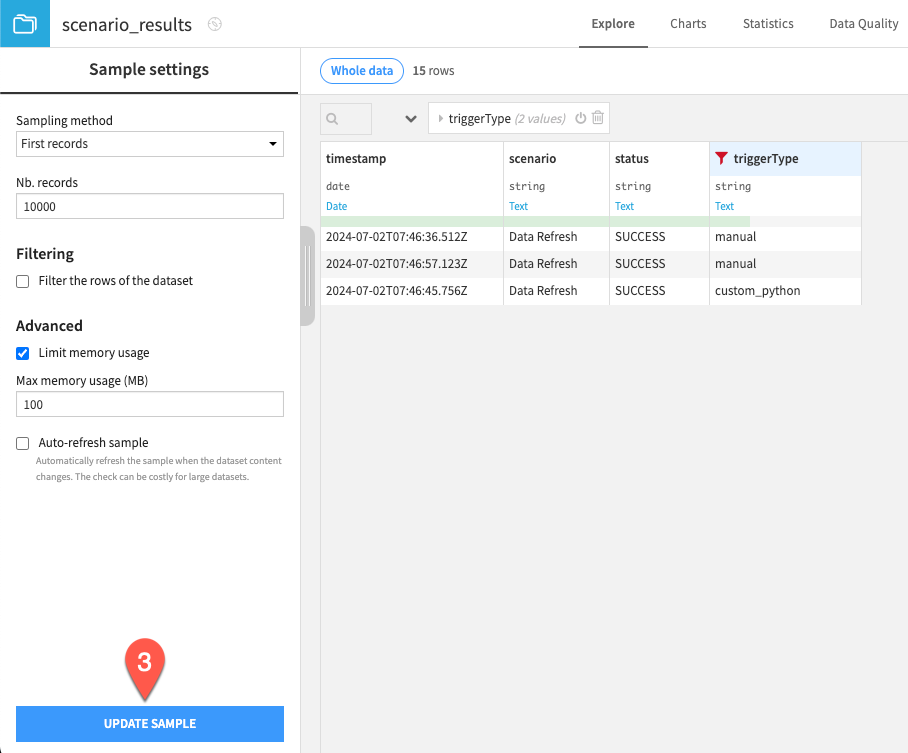Disable the Limit memory usage checkbox
Image resolution: width=908 pixels, height=753 pixels.
coord(22,352)
